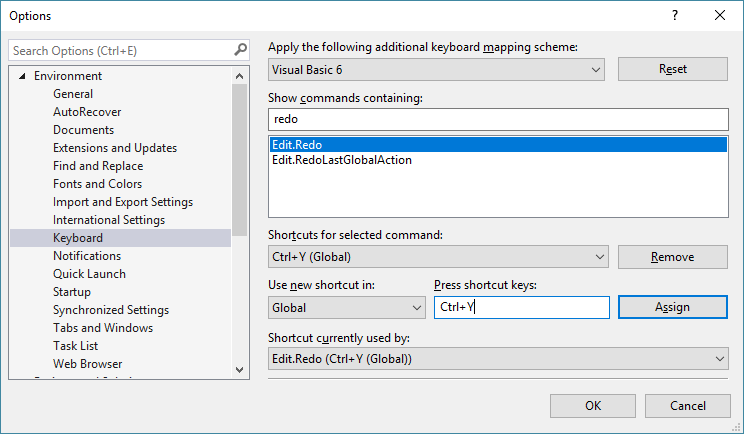The height and width of the screenshot is (434, 744).
Task: Click the search magnifier icon in Search Options
Action: (x=241, y=50)
